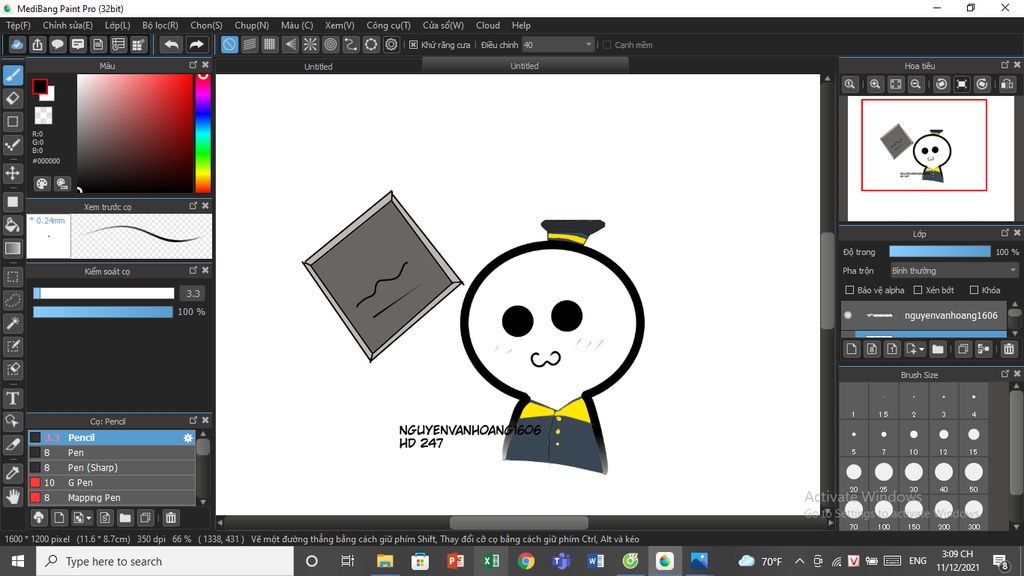1024x576 pixels.
Task: Toggle the Khử răng cưa checkbox
Action: [413, 45]
